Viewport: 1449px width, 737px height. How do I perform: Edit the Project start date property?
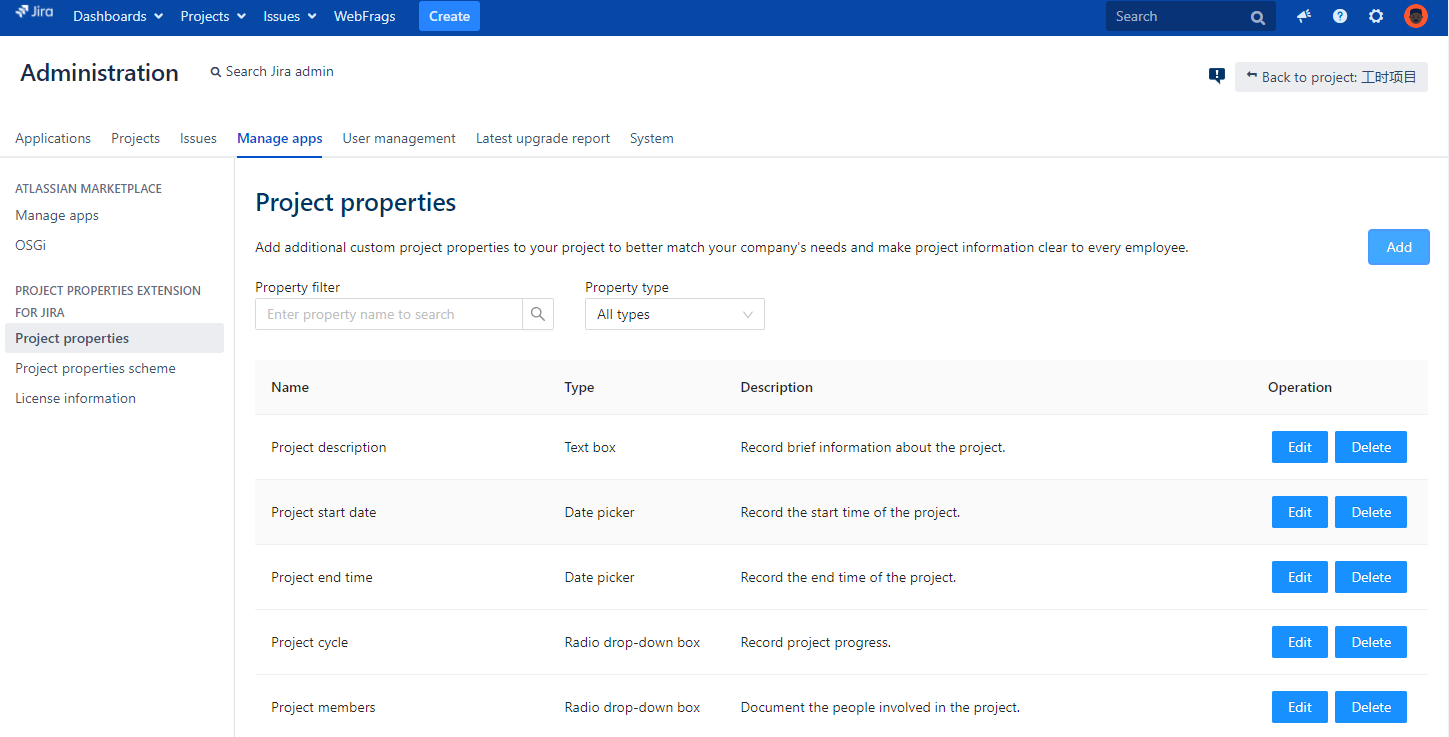coord(1300,512)
